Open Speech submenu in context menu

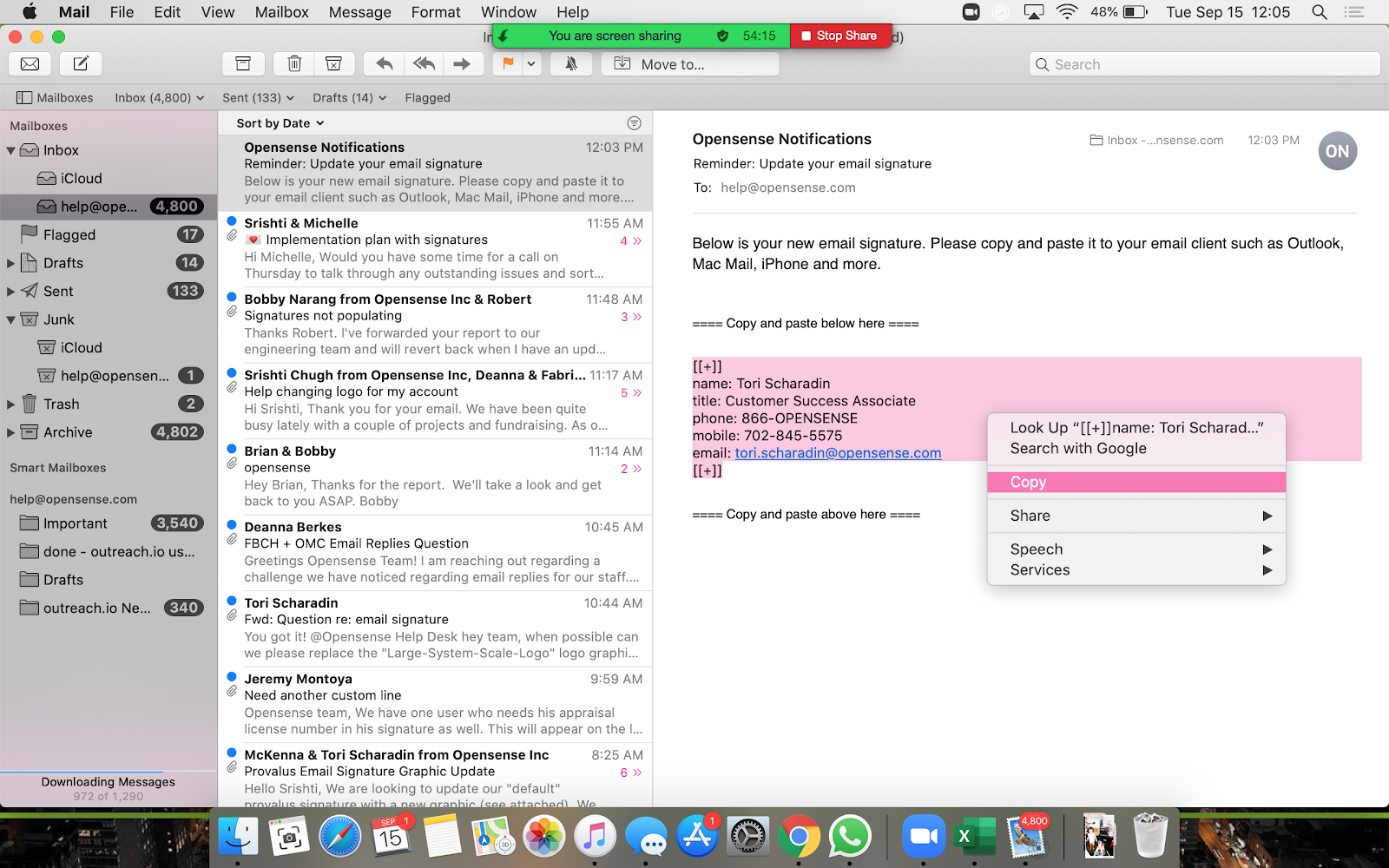(1136, 549)
